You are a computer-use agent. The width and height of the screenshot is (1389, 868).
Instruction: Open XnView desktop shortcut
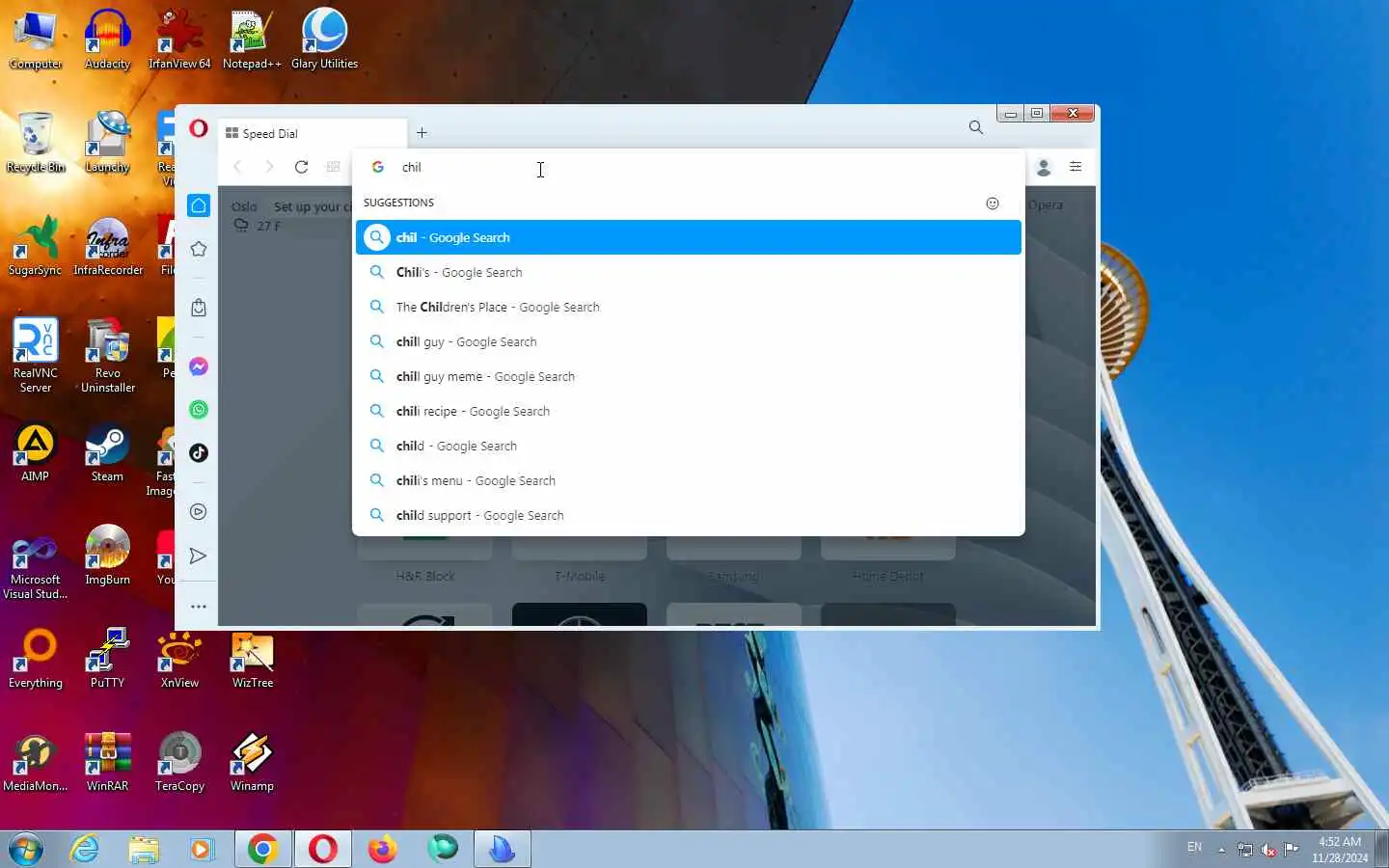(179, 659)
